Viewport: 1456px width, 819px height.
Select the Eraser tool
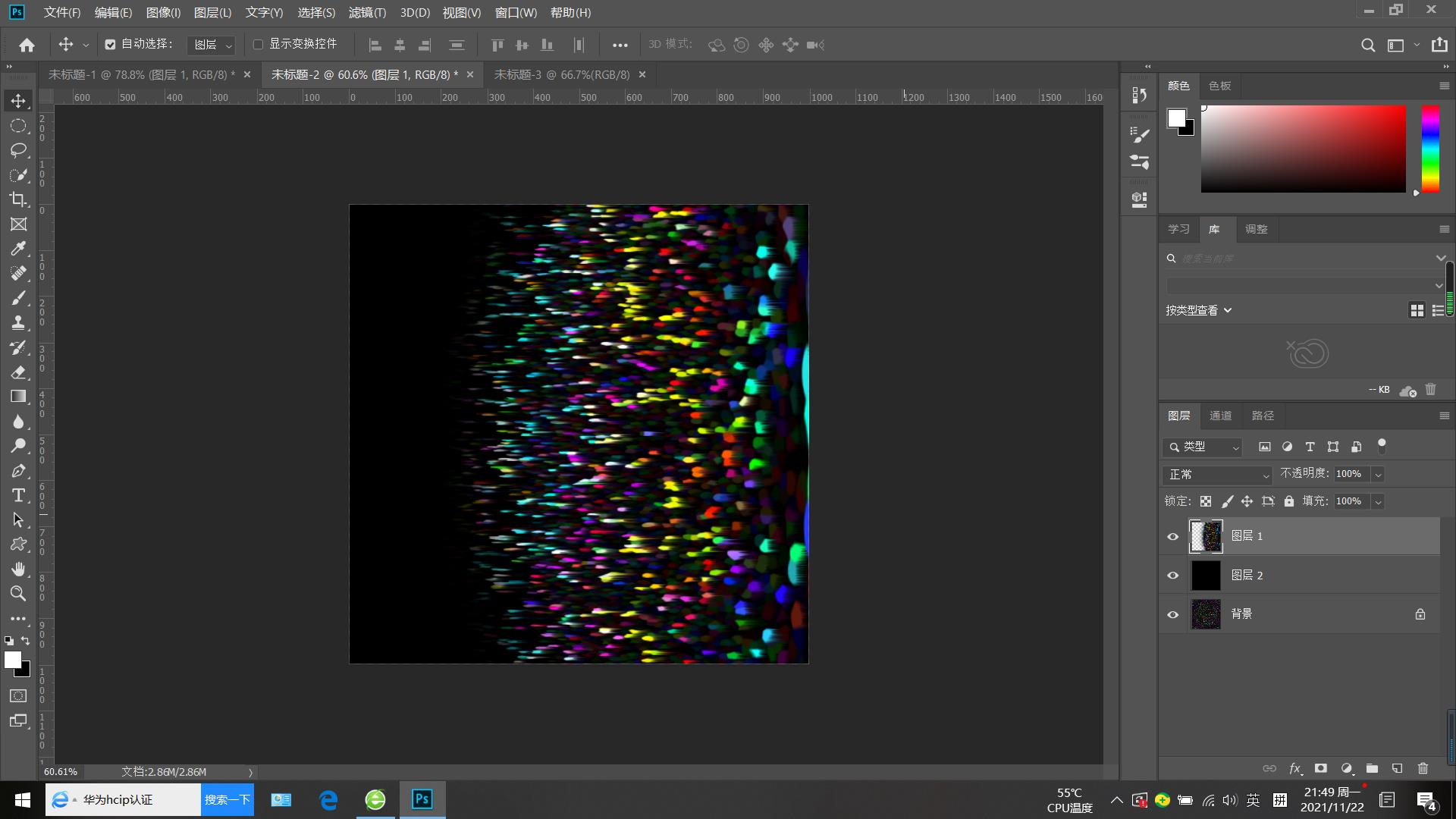click(x=18, y=372)
